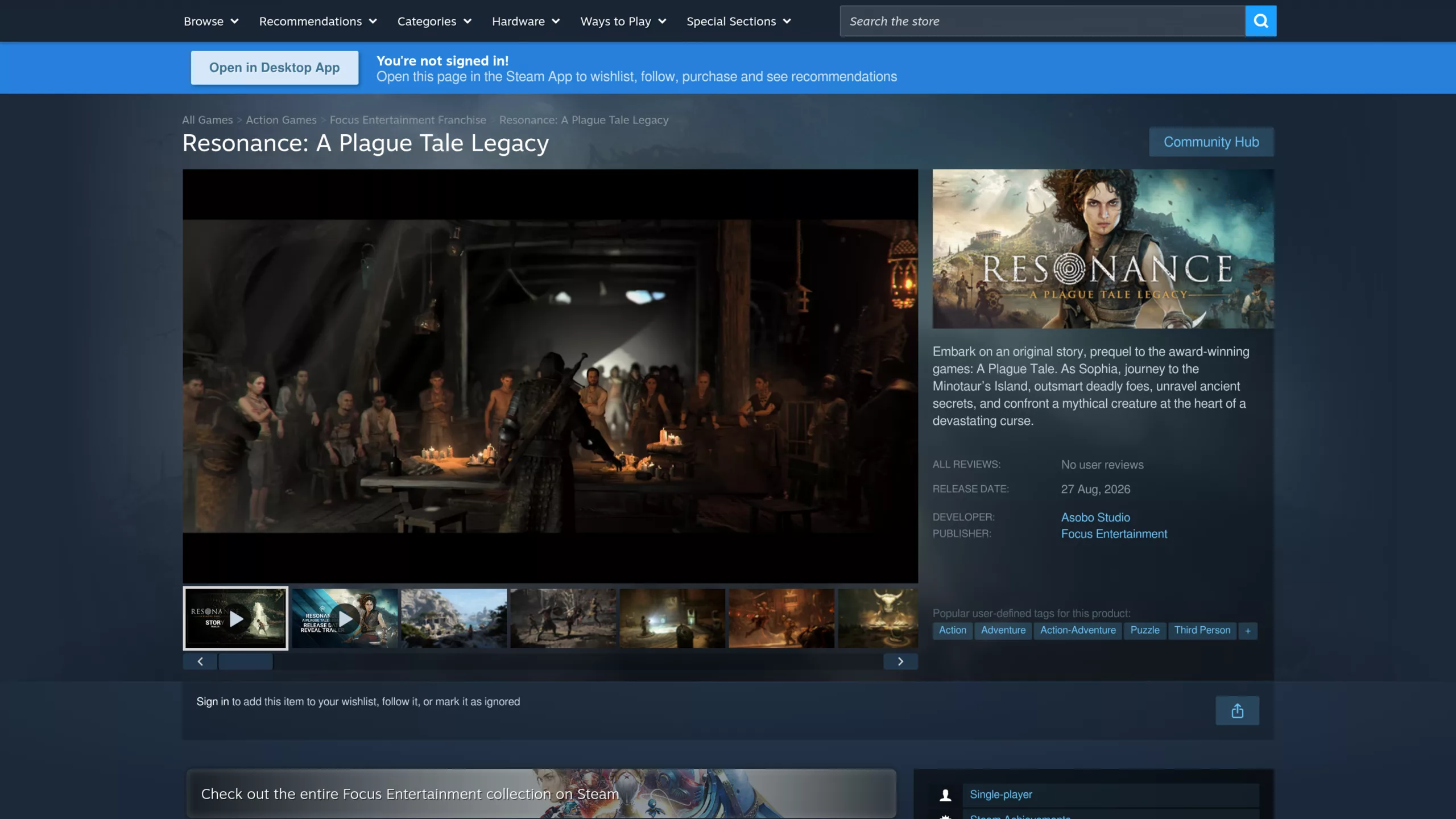Select the Third Person tag
The width and height of the screenshot is (1456, 819).
(1202, 631)
